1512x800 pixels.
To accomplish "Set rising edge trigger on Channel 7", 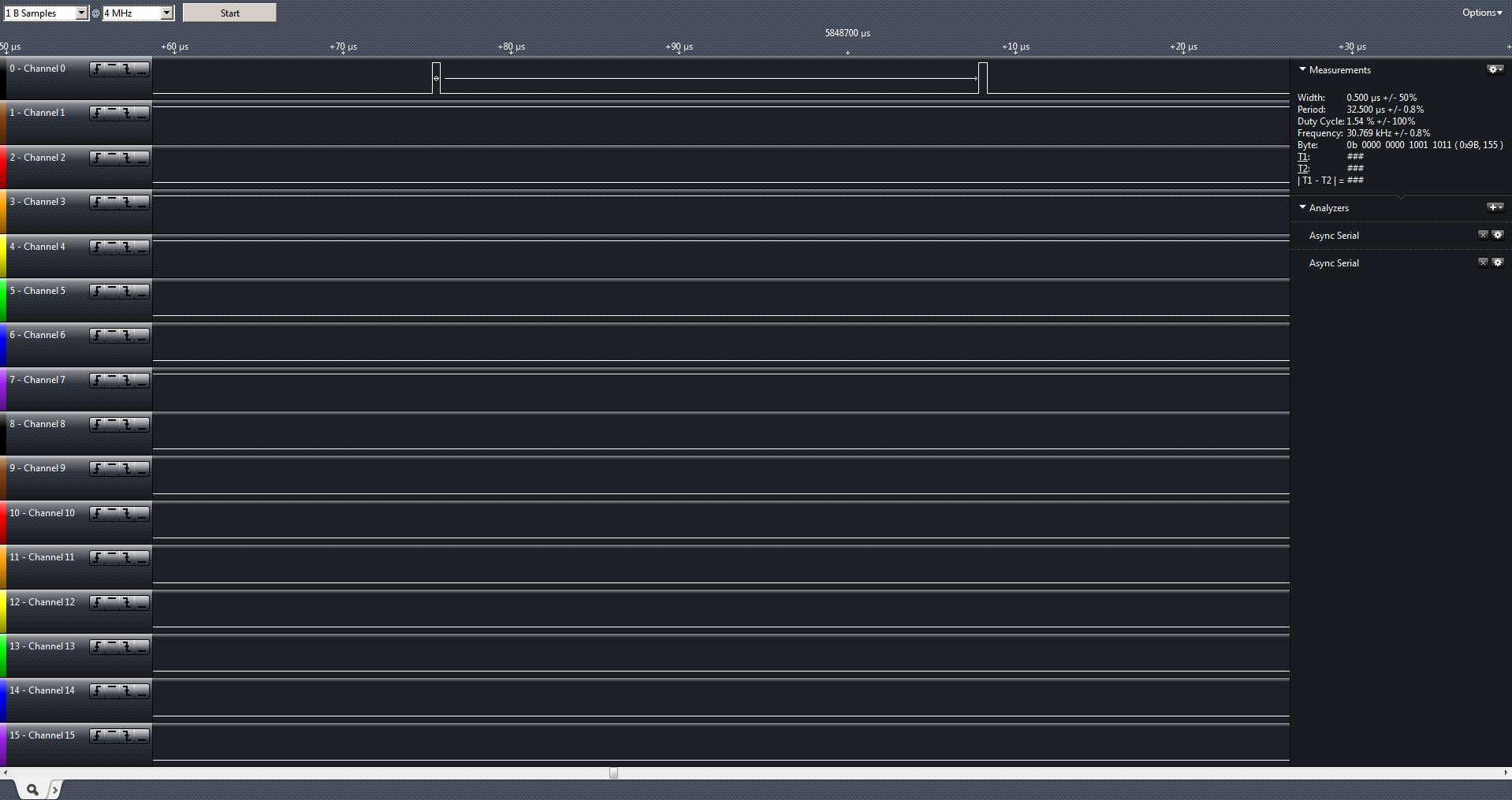I will point(98,381).
